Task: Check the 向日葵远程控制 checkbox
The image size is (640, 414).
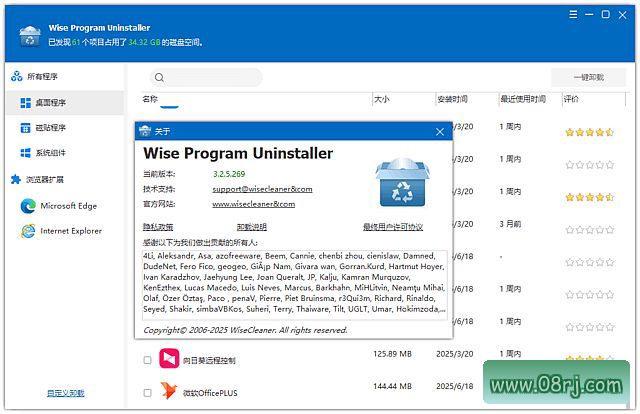Action: coord(147,360)
